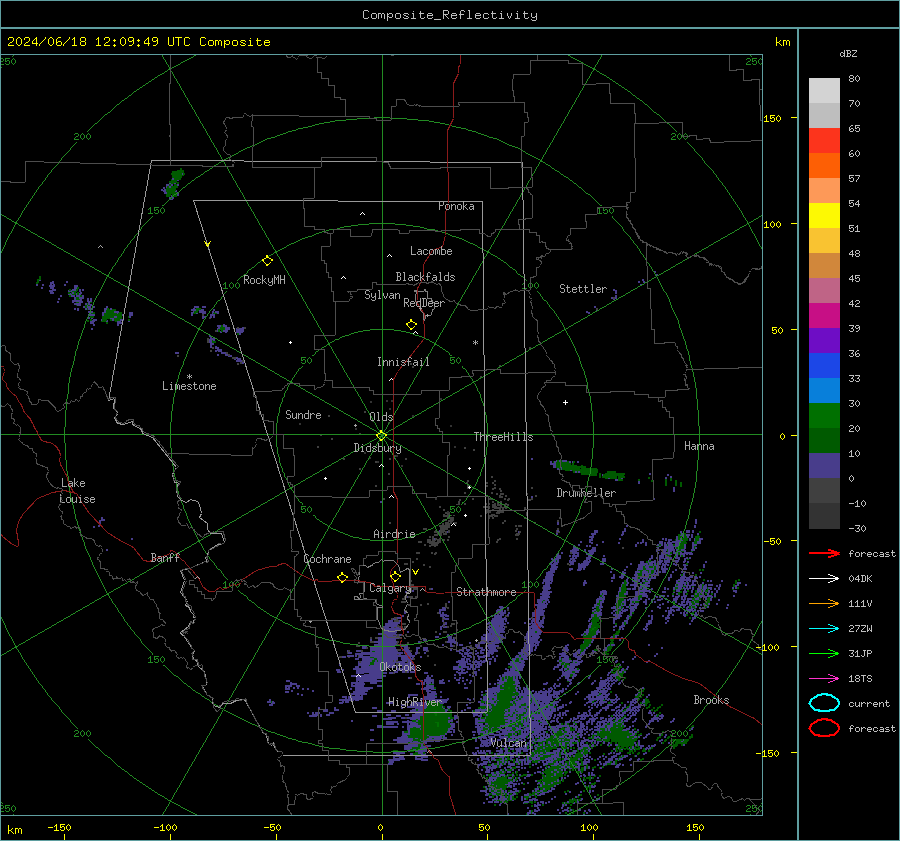The width and height of the screenshot is (900, 841).
Task: Click the Ponoka city label
Action: pos(456,206)
